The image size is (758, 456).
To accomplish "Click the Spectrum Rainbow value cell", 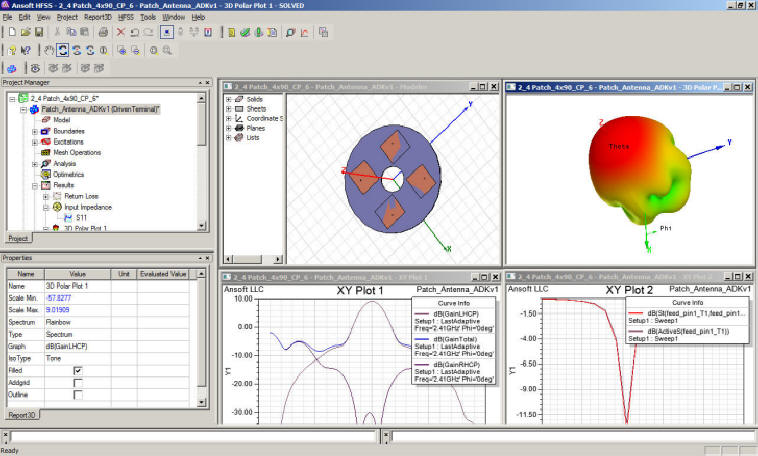I will 77,322.
